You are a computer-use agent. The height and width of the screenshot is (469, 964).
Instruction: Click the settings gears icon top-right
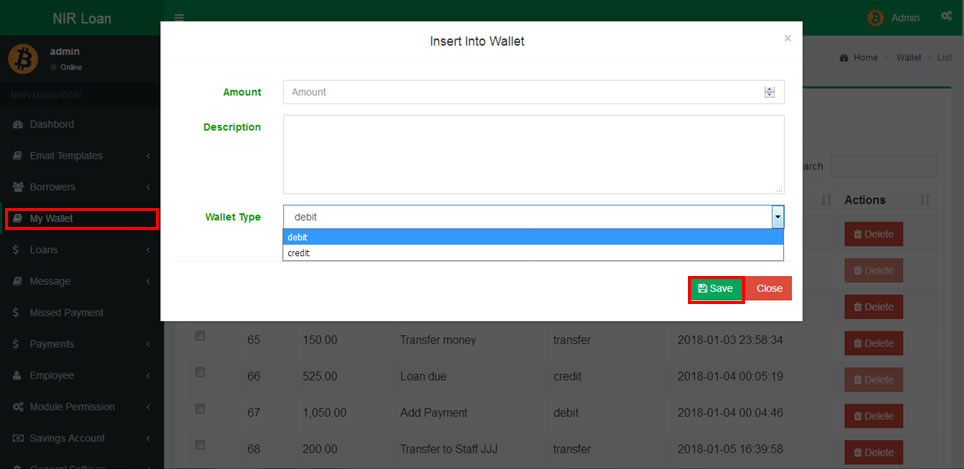pyautogui.click(x=946, y=17)
